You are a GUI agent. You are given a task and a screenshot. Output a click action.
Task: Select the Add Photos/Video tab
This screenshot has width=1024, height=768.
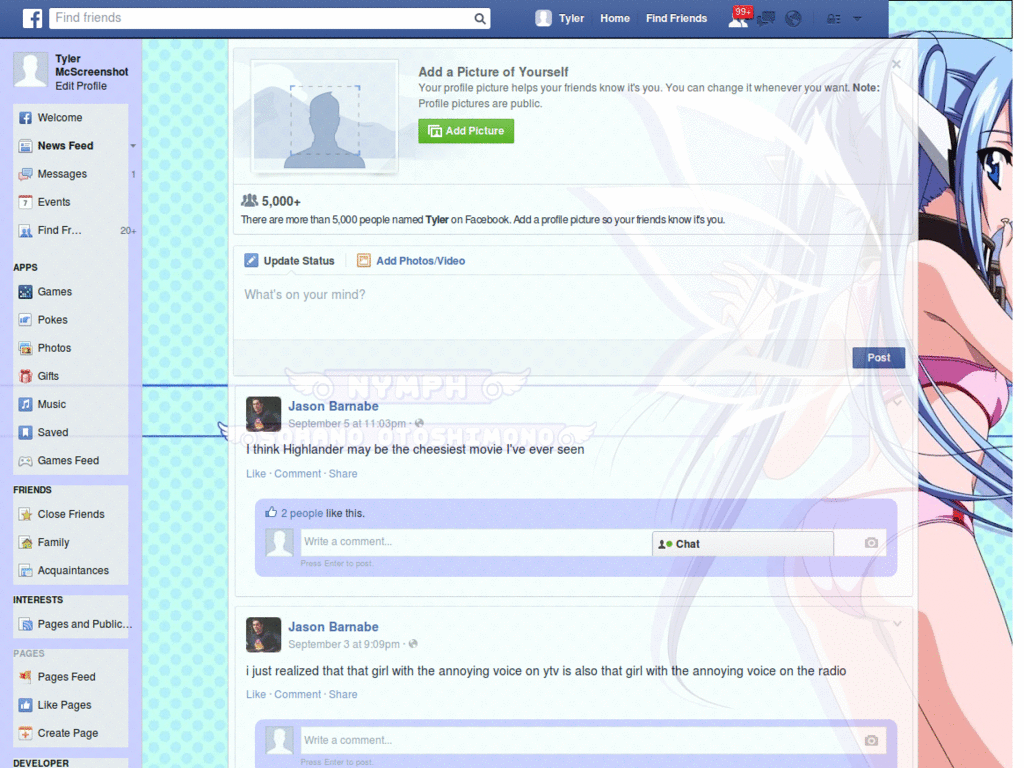[x=411, y=261]
